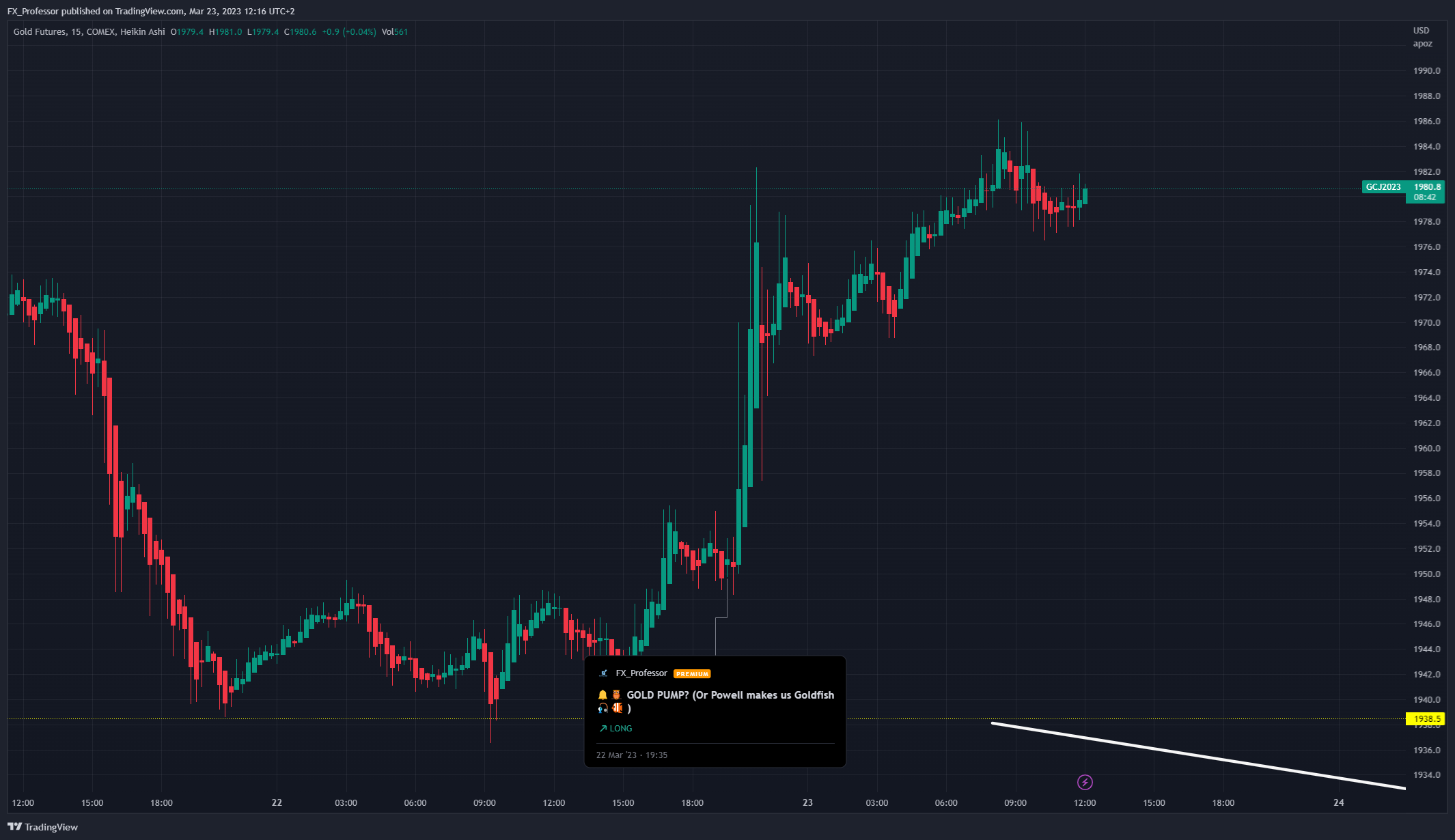Click the 1990.0 price axis label
The width and height of the screenshot is (1455, 840).
click(1426, 71)
